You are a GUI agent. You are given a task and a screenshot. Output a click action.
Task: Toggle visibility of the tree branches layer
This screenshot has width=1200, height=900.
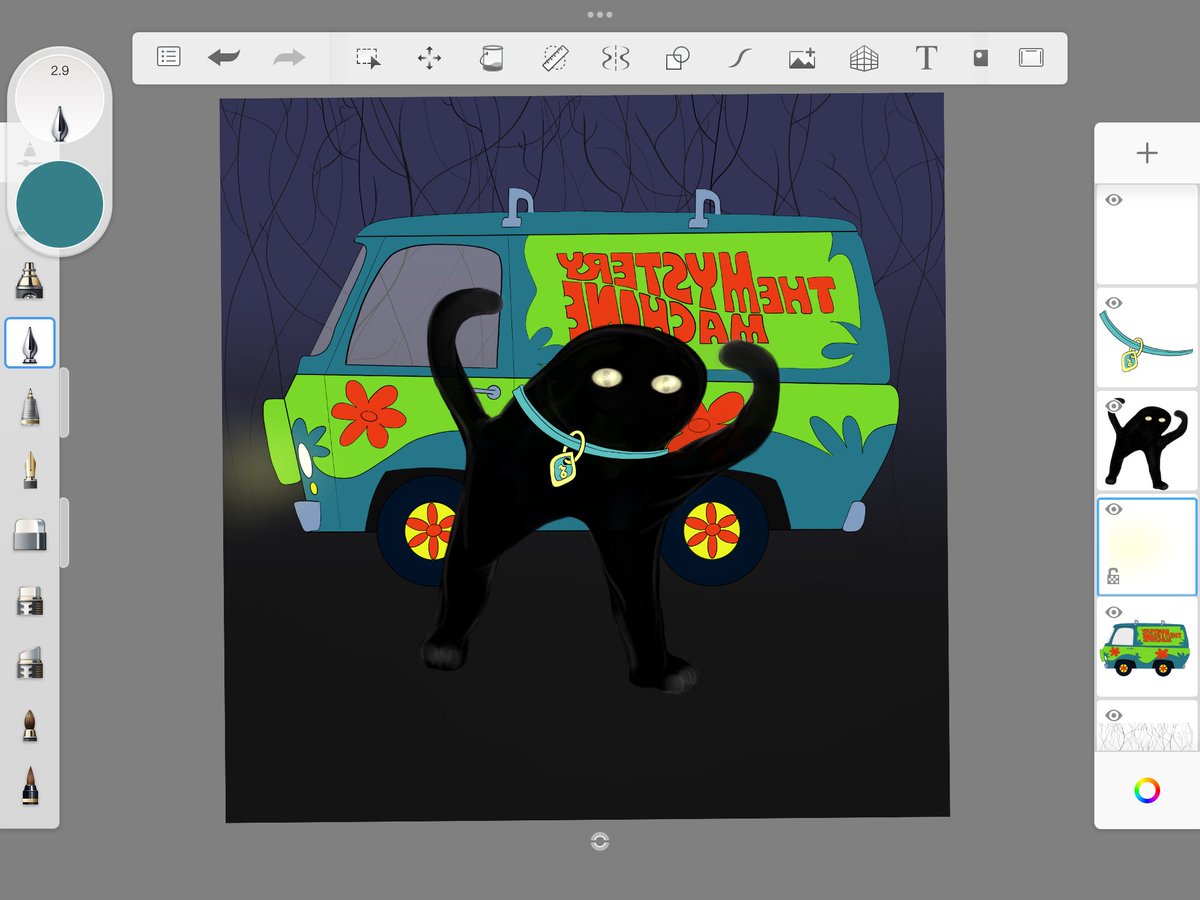[1113, 715]
